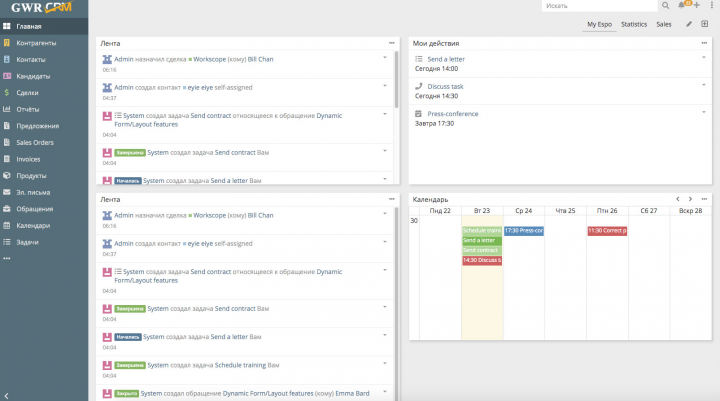Click the Задачи list icon
The height and width of the screenshot is (401, 720).
6,242
